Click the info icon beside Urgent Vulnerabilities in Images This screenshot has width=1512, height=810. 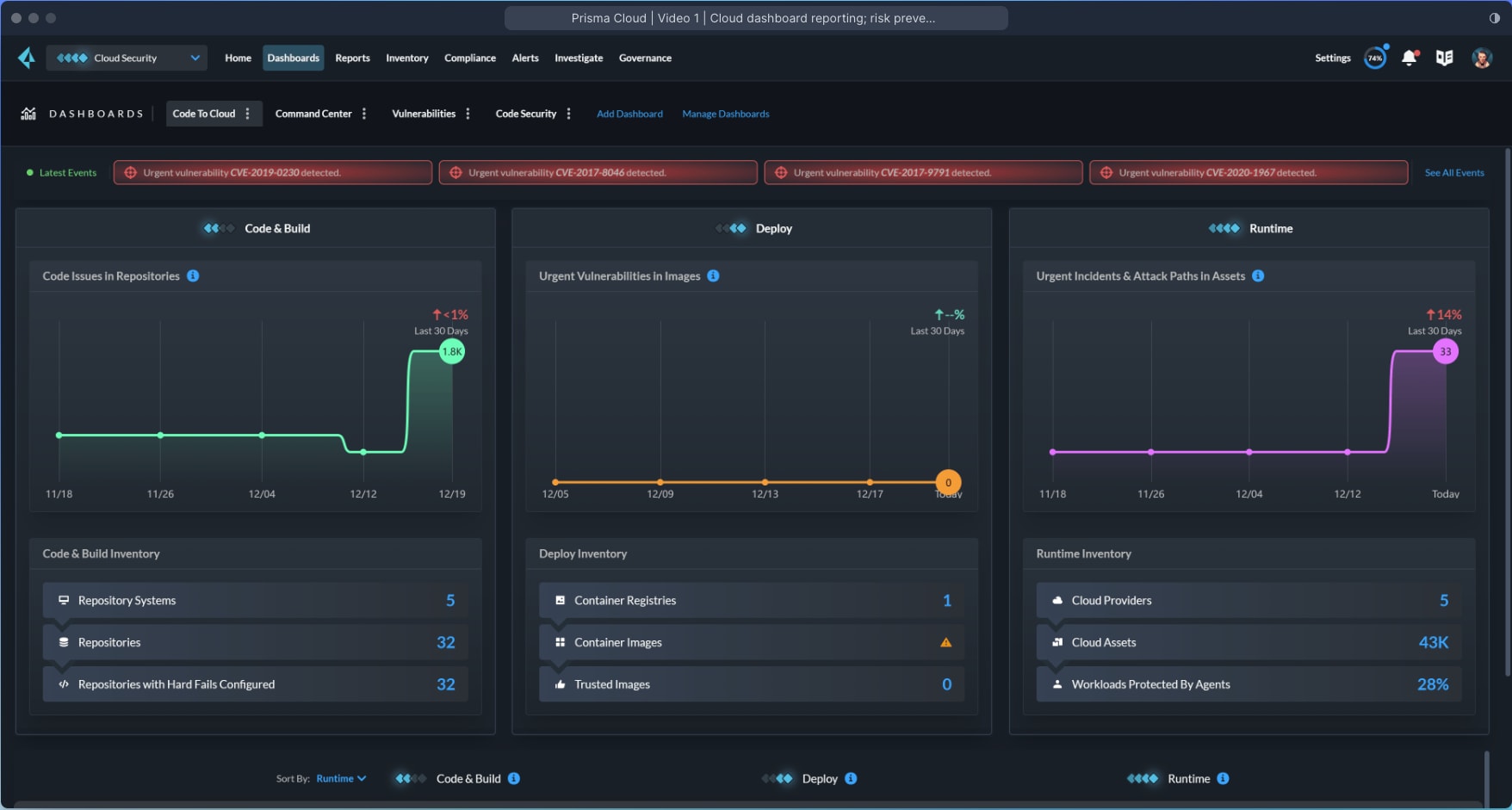(x=712, y=275)
